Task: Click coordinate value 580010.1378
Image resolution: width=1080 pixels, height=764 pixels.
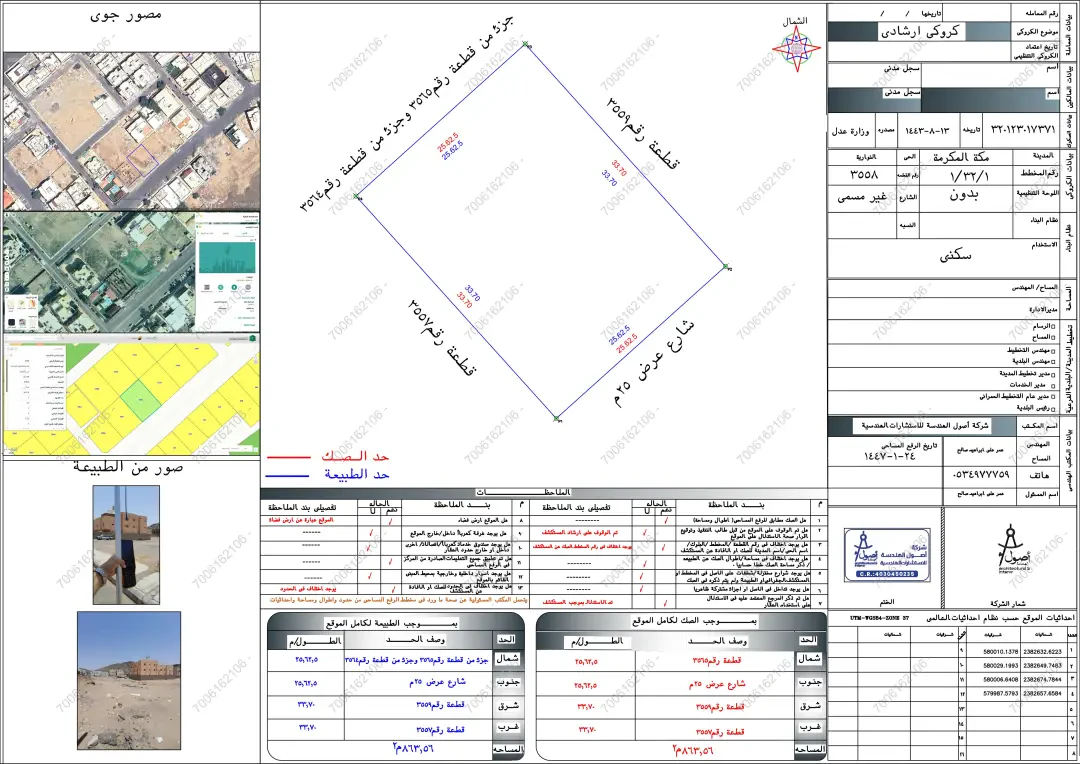Action: (1001, 651)
